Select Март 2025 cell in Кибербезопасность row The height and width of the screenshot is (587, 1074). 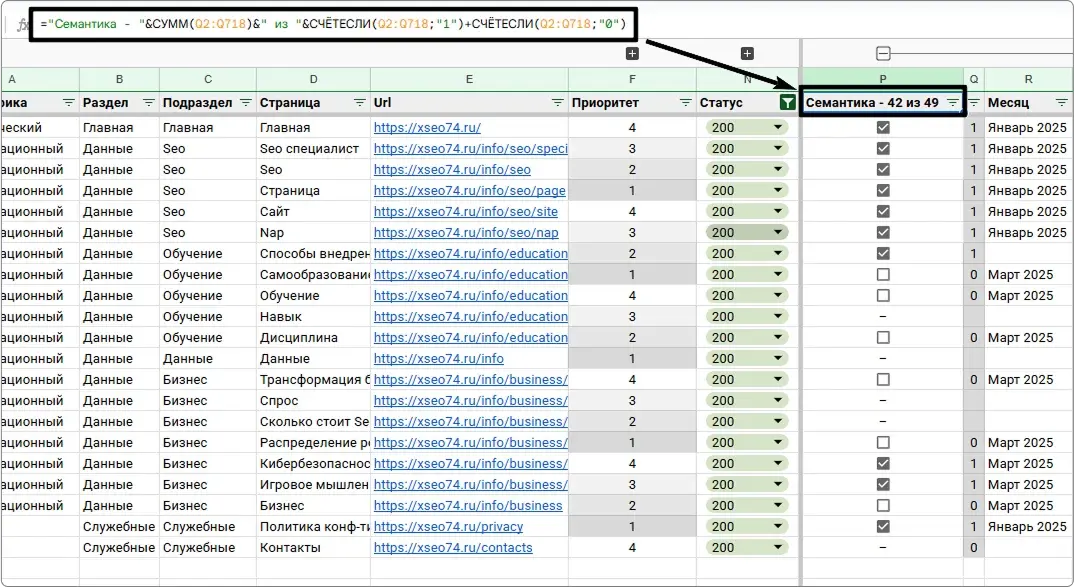coord(1029,464)
